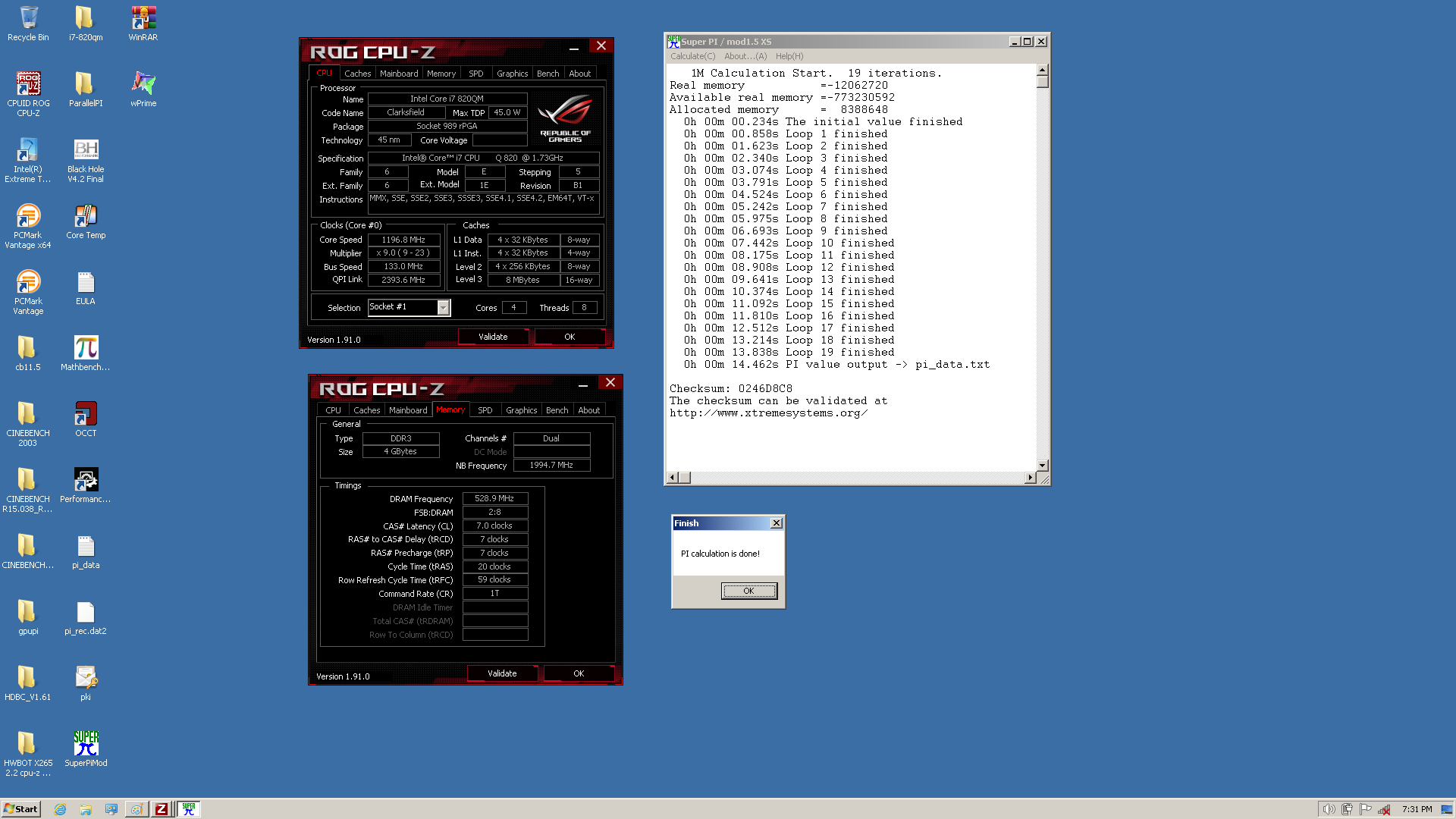This screenshot has height=819, width=1456.
Task: Open Graphics tab in upper CPU-Z window
Action: (x=512, y=74)
